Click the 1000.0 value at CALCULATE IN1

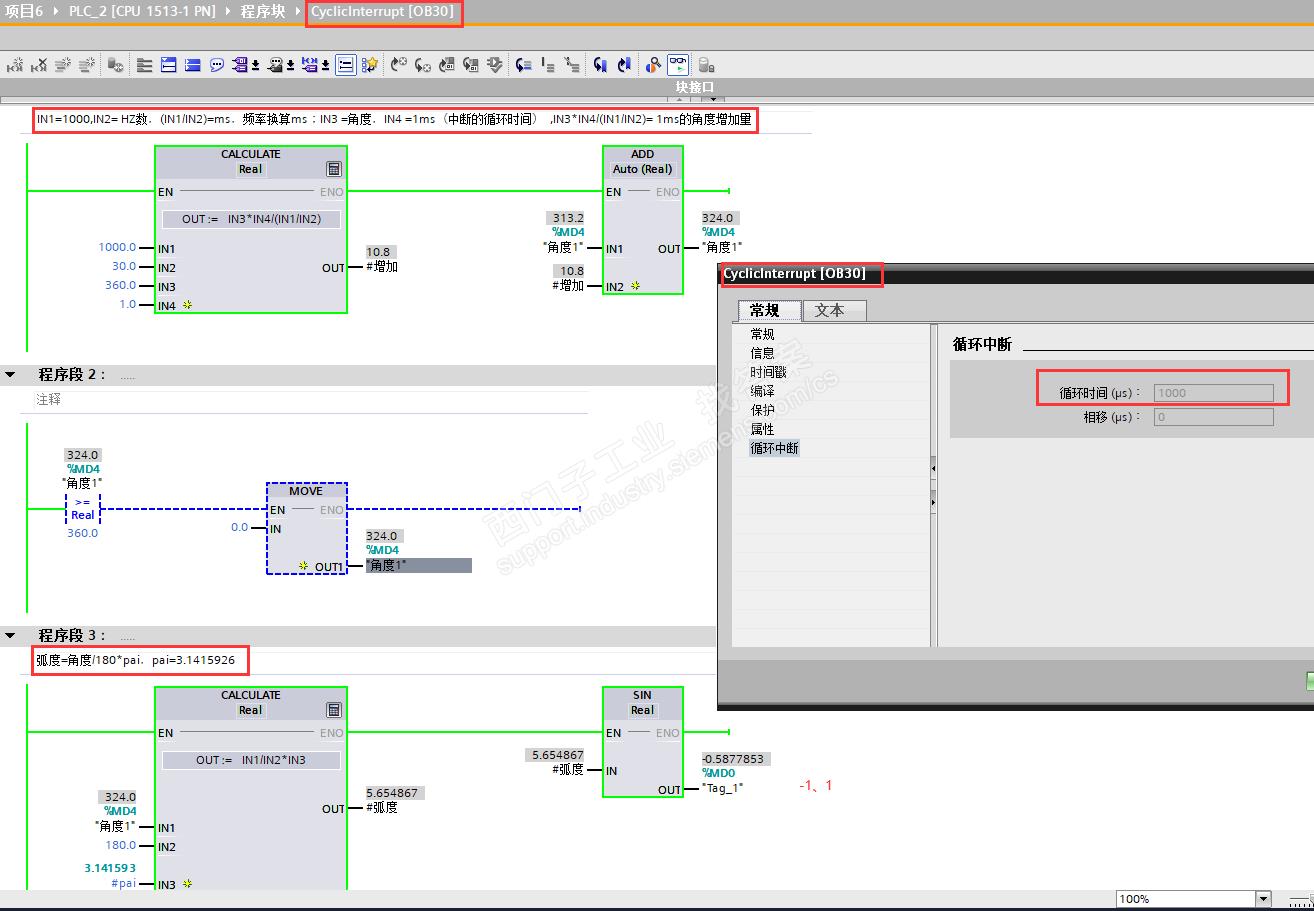117,248
